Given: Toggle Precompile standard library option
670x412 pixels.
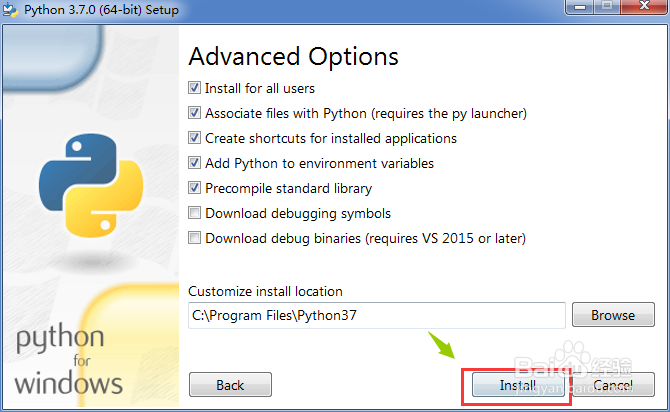Looking at the screenshot, I should pos(195,188).
